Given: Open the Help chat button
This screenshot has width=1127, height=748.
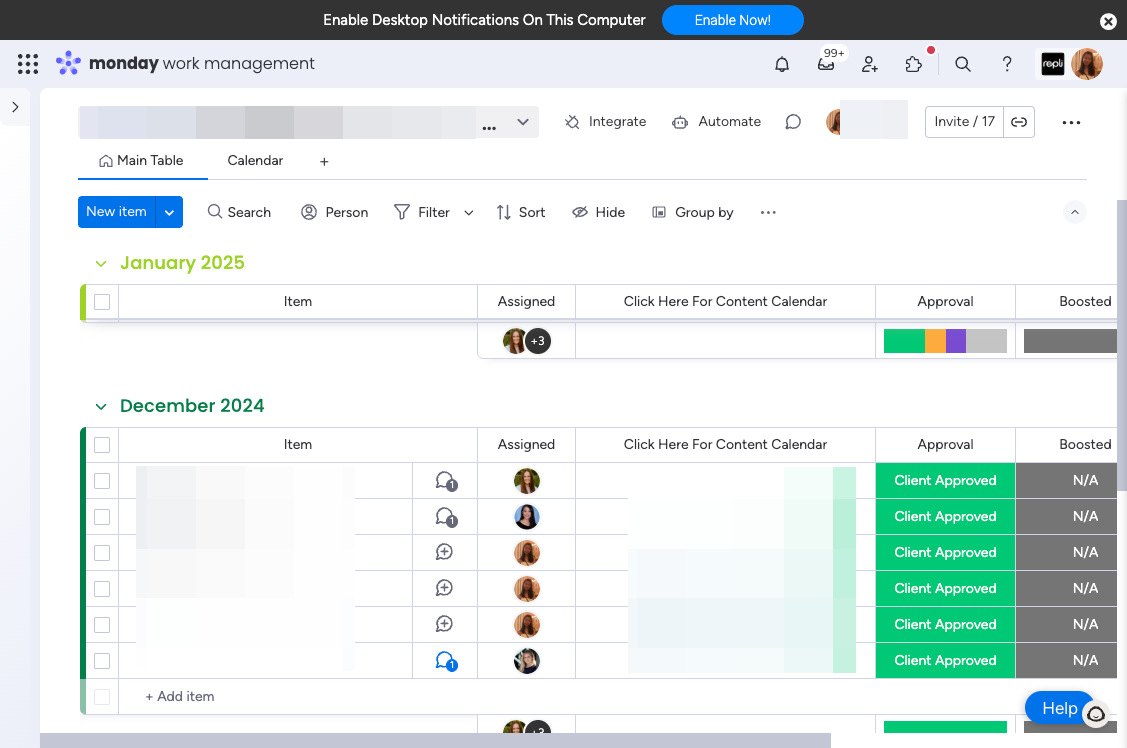Looking at the screenshot, I should (1059, 708).
